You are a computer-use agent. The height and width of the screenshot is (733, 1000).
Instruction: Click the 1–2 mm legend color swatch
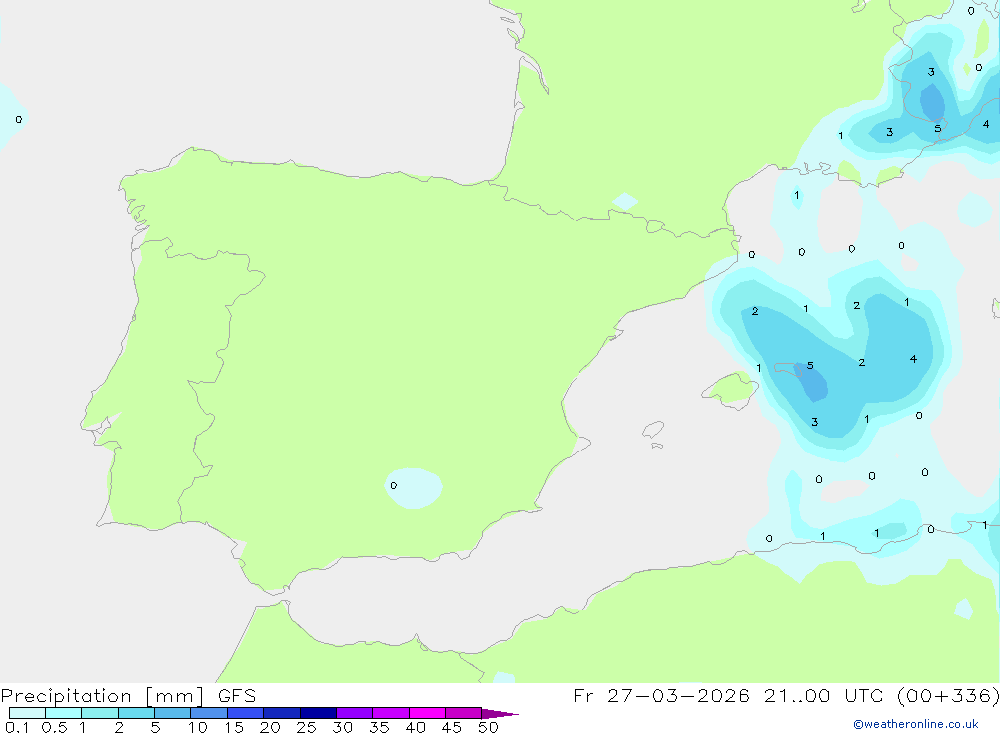99,713
